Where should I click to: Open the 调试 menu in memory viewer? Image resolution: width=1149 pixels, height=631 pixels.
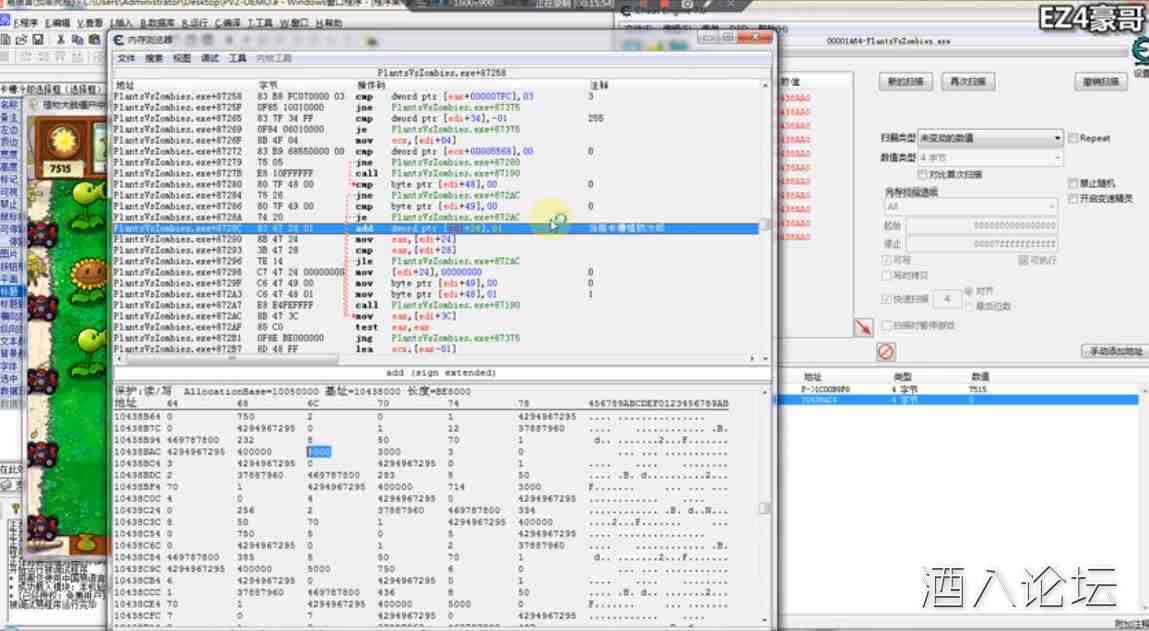(210, 59)
